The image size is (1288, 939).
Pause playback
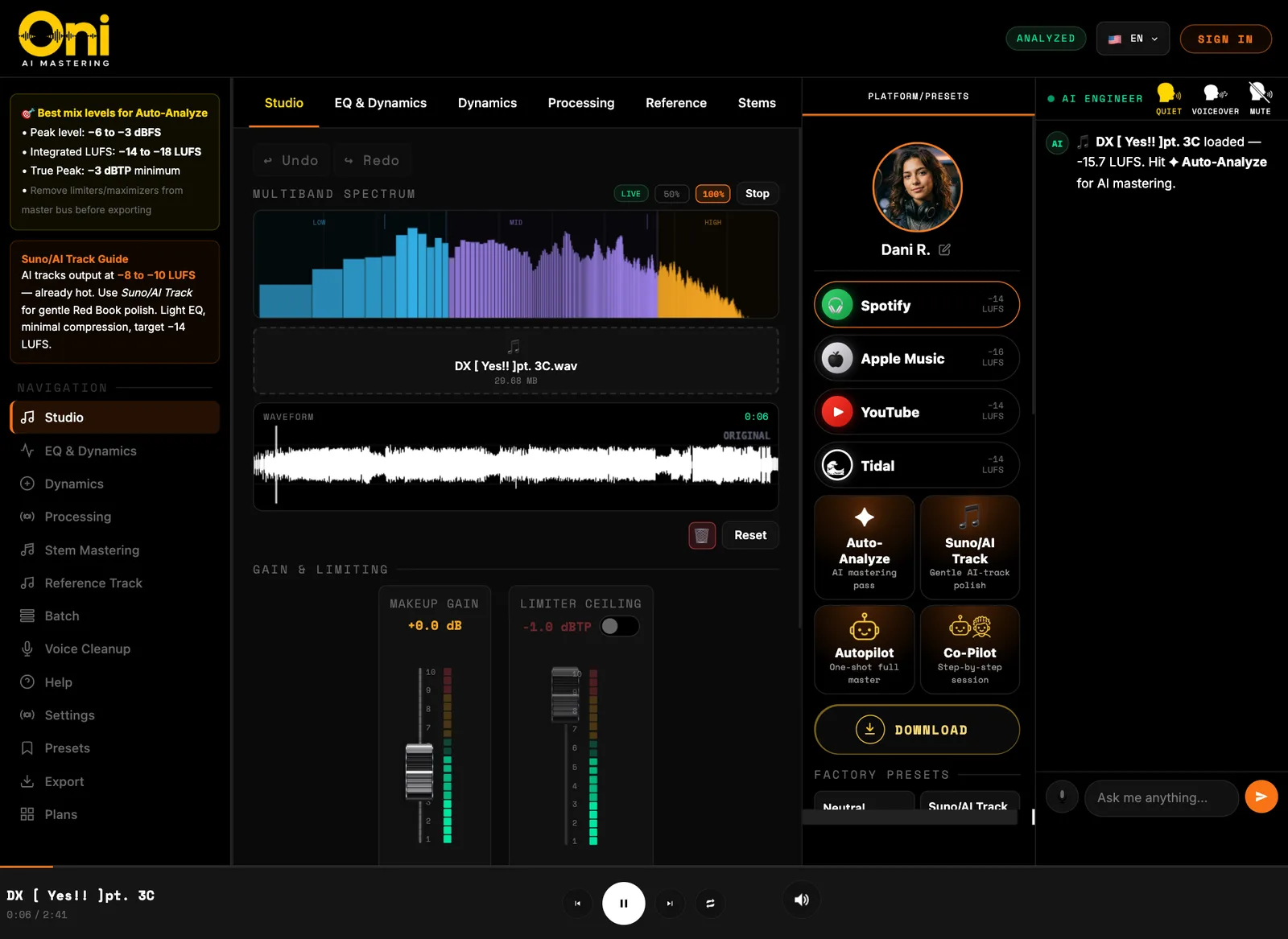[x=624, y=904]
